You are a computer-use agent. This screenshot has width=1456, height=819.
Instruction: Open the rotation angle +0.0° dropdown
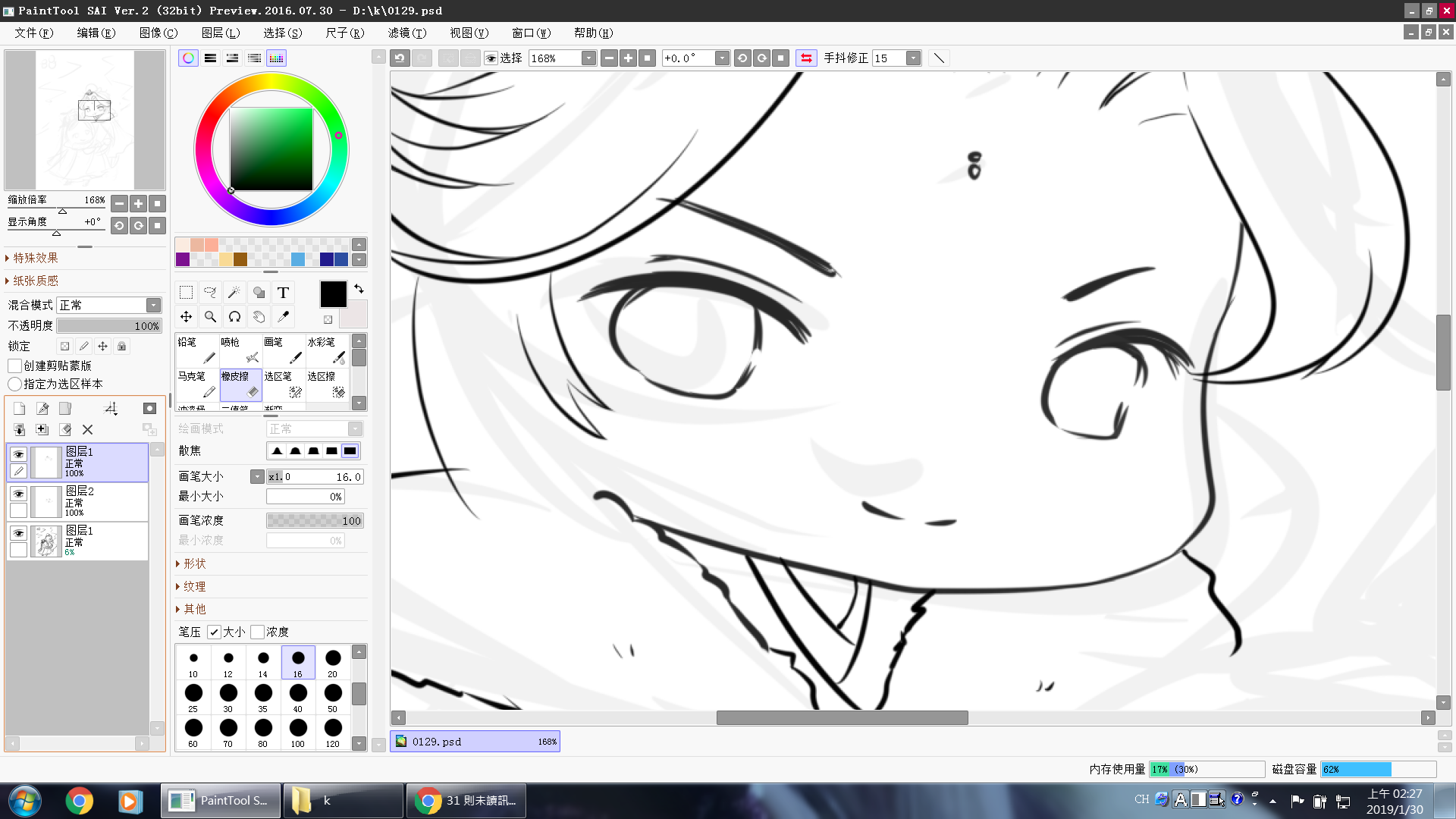tap(722, 58)
